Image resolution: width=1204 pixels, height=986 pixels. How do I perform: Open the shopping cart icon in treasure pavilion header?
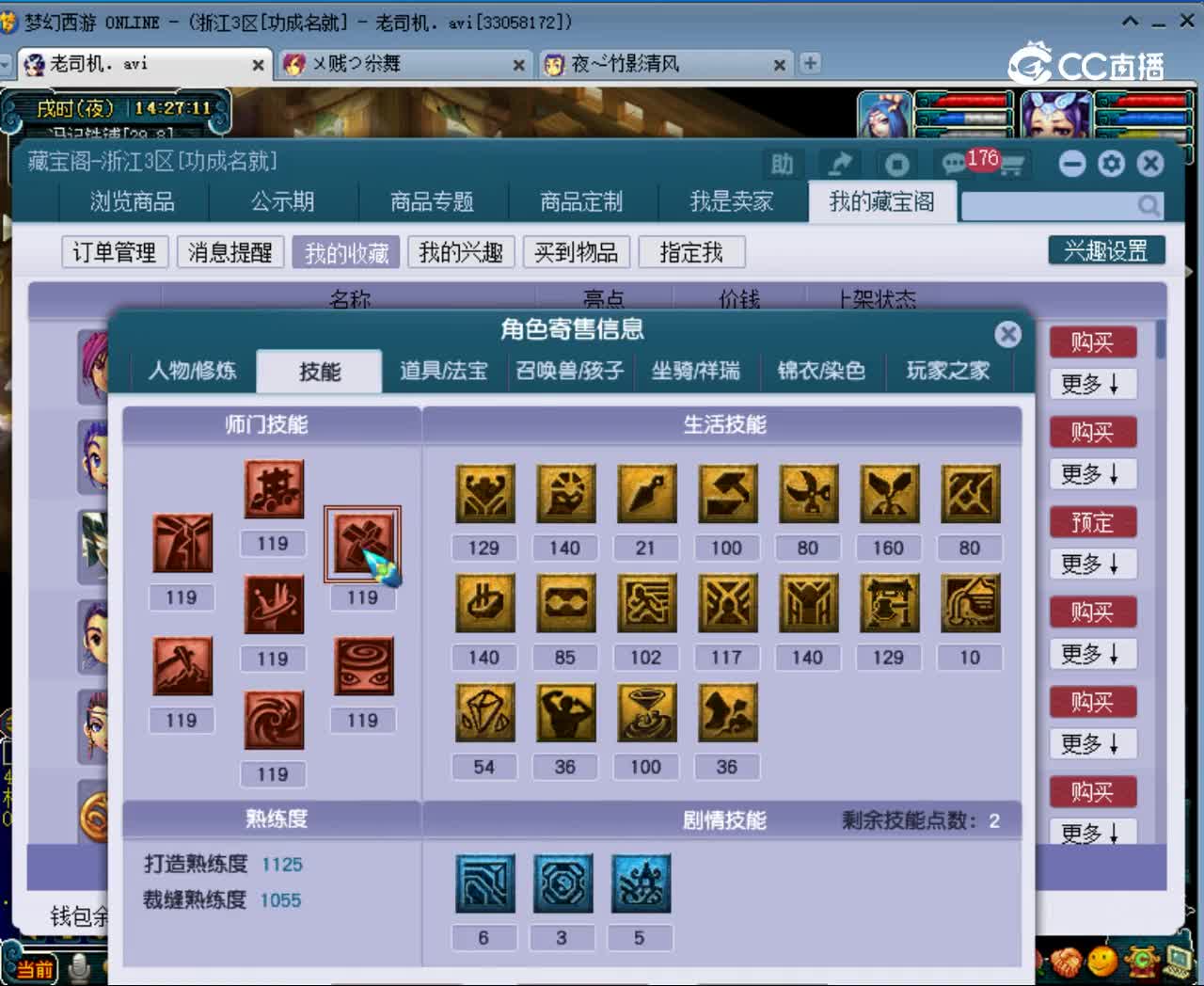1012,166
